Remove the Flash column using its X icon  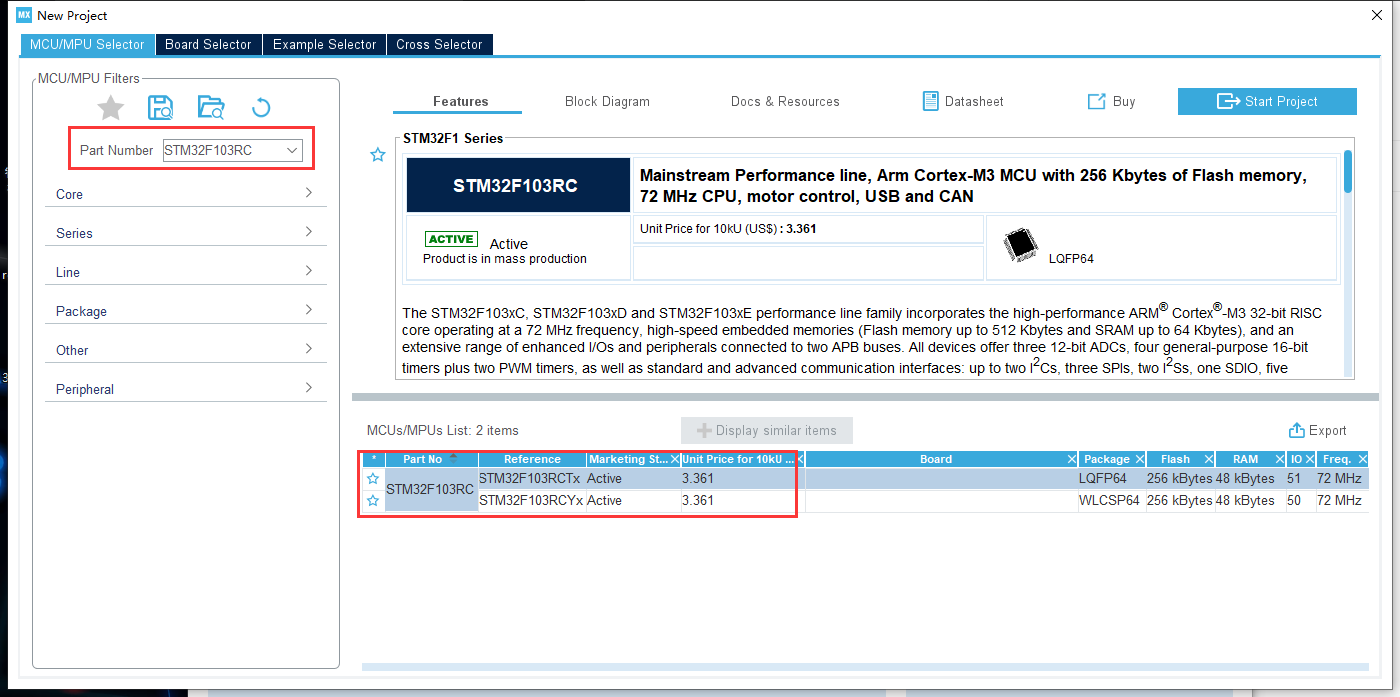pyautogui.click(x=1207, y=459)
